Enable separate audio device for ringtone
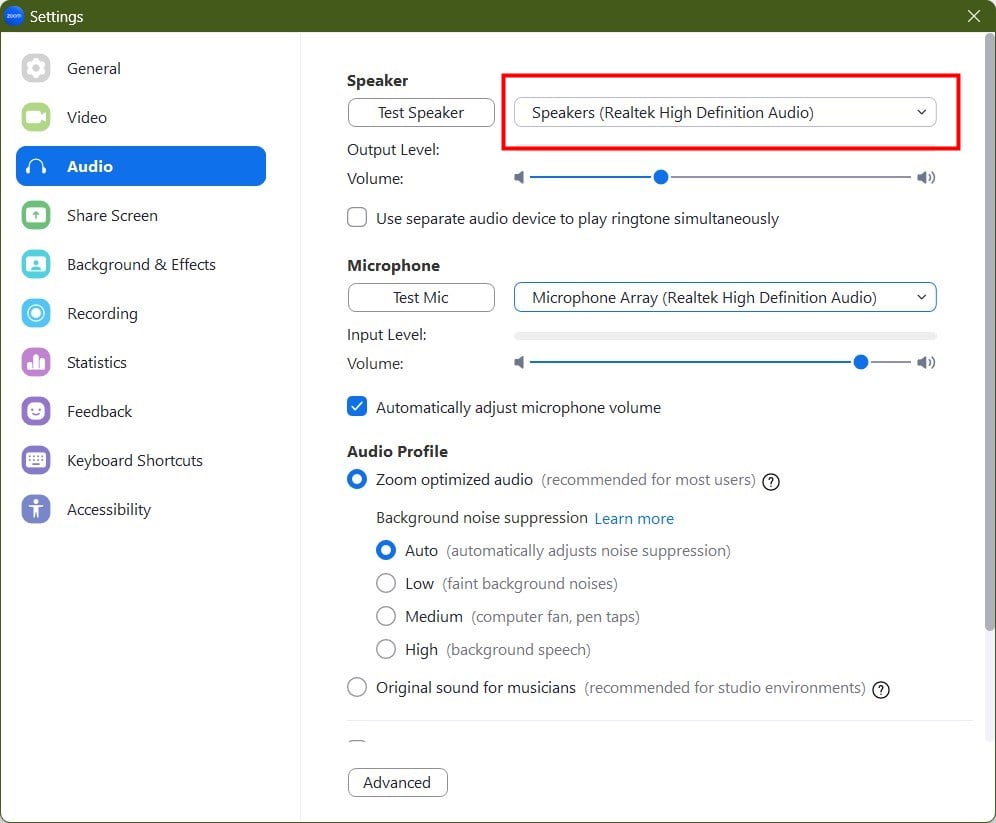The width and height of the screenshot is (996, 823). [357, 217]
